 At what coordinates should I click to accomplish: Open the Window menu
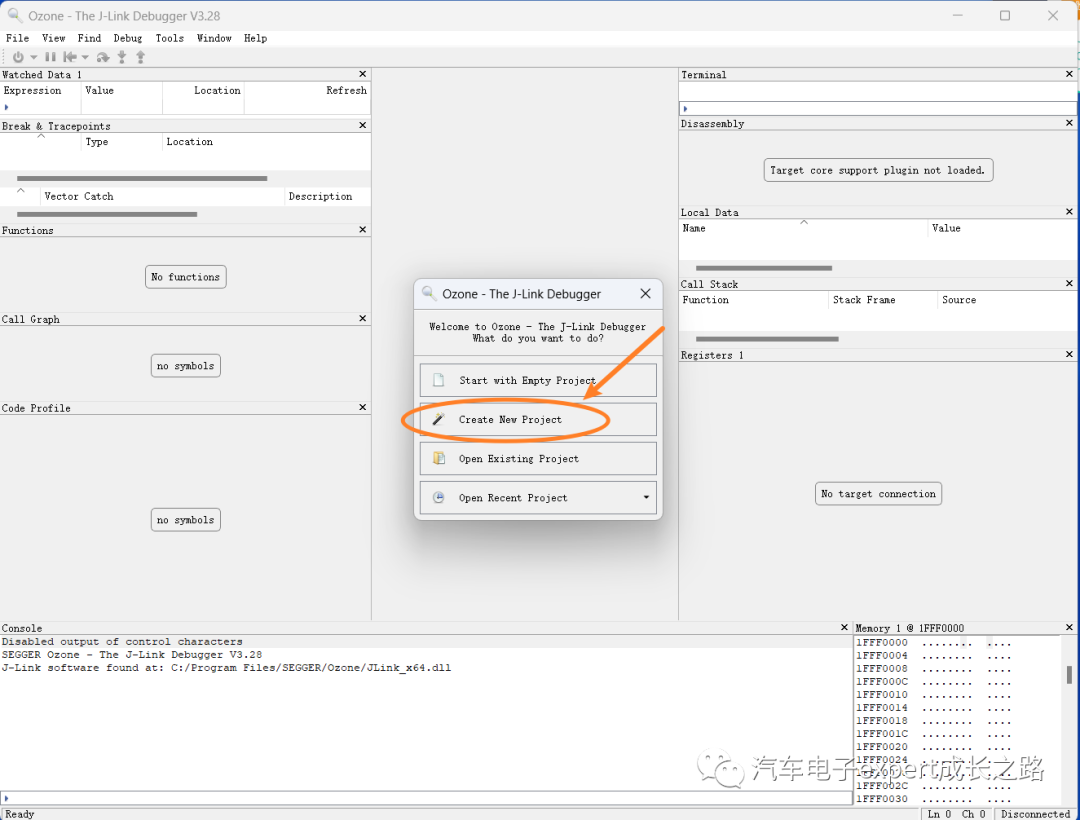click(x=214, y=39)
